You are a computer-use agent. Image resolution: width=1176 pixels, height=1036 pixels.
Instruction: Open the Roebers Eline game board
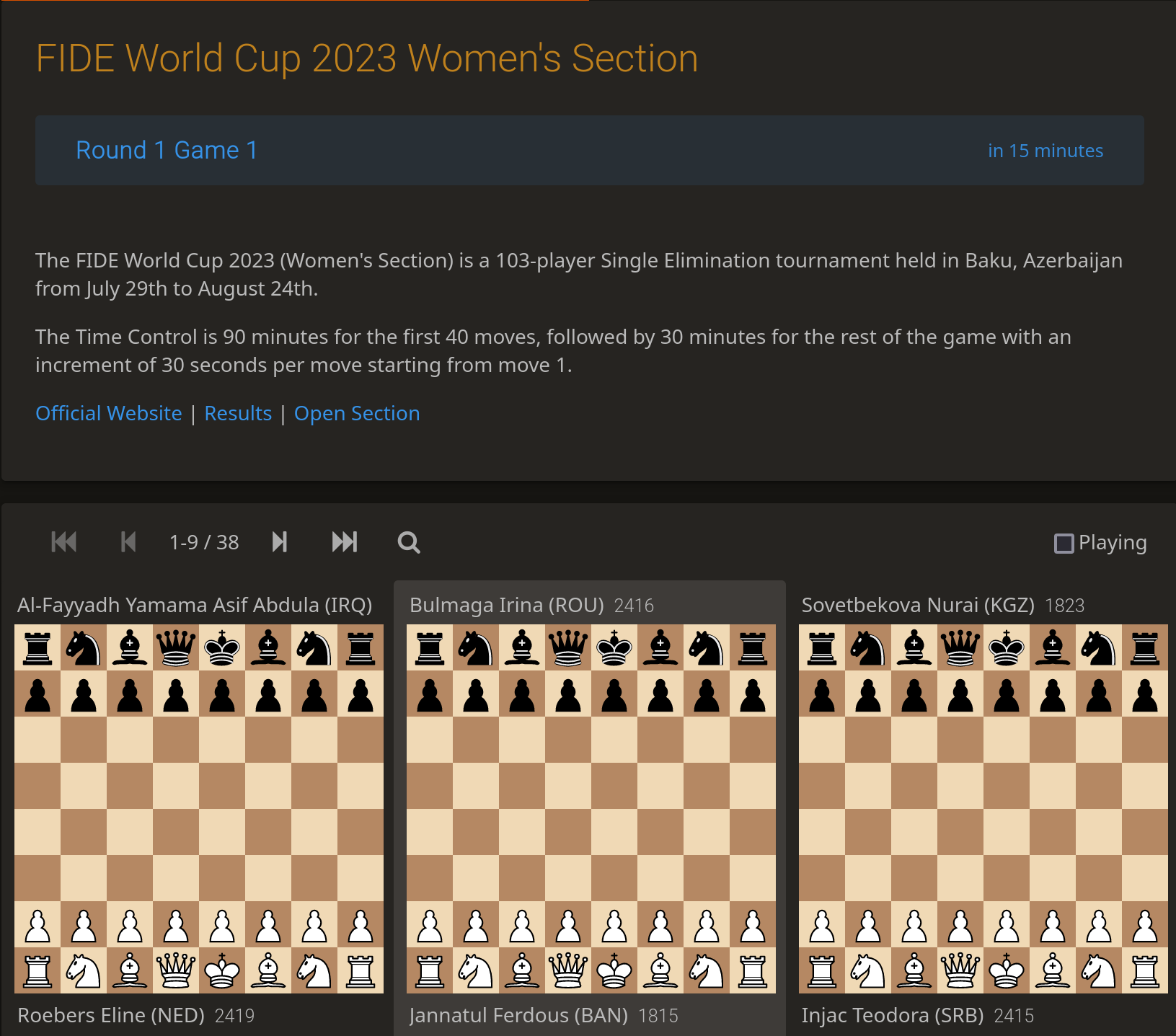[199, 809]
